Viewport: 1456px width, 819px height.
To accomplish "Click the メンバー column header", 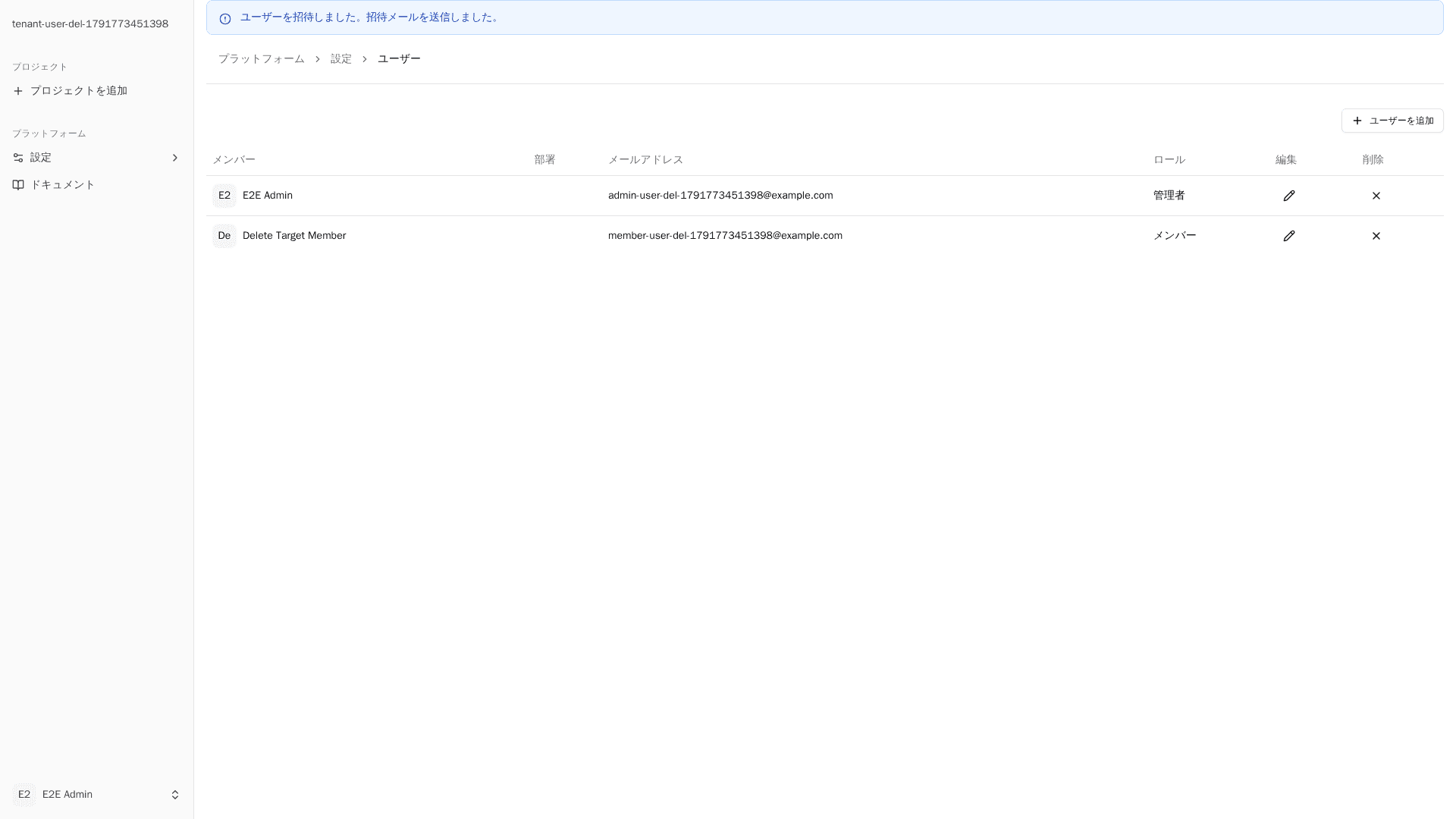I will 234,160.
